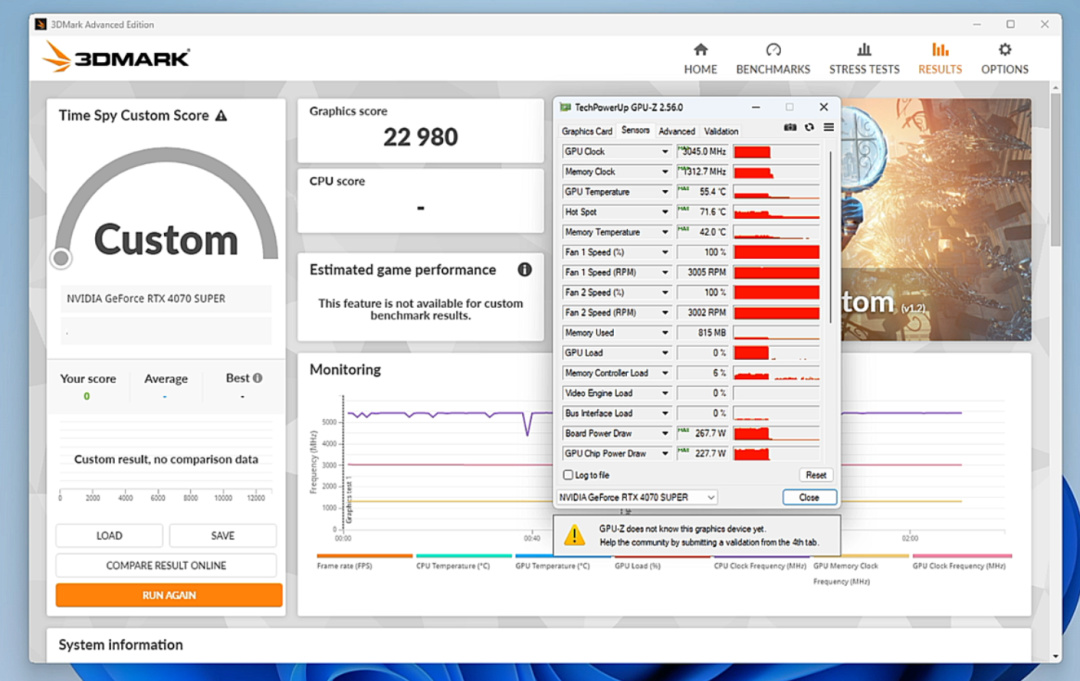This screenshot has width=1080, height=681.
Task: Click the yellow warning icon in the GPU-Z notice
Action: click(574, 535)
